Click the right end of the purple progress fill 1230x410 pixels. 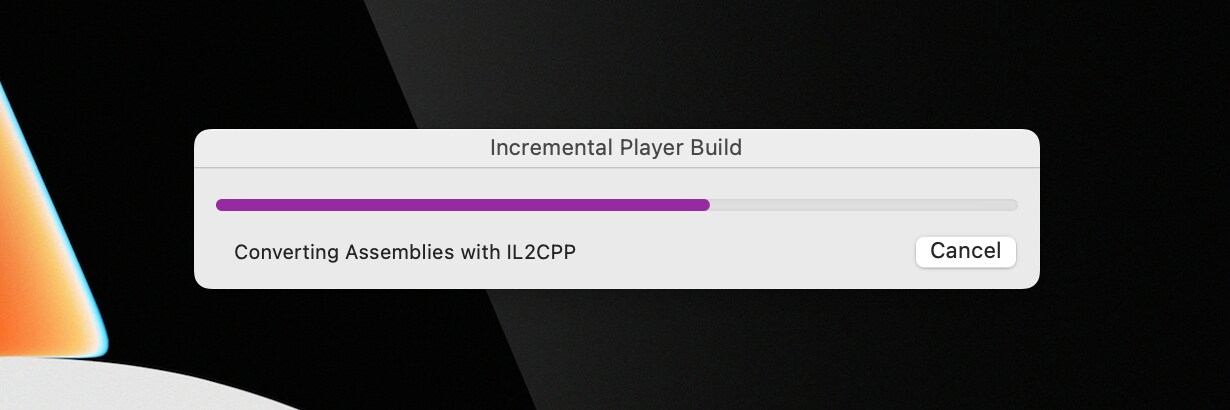coord(705,205)
